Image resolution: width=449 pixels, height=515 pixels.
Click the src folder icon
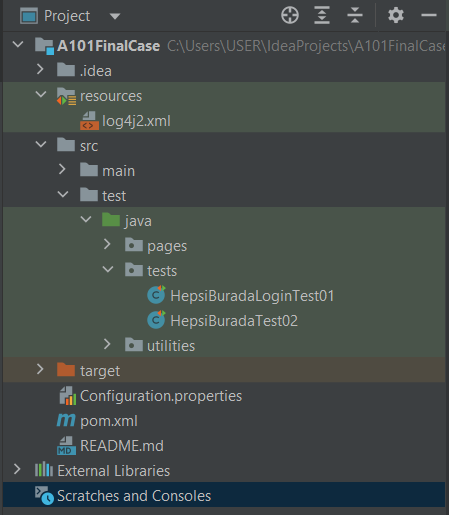[x=66, y=145]
